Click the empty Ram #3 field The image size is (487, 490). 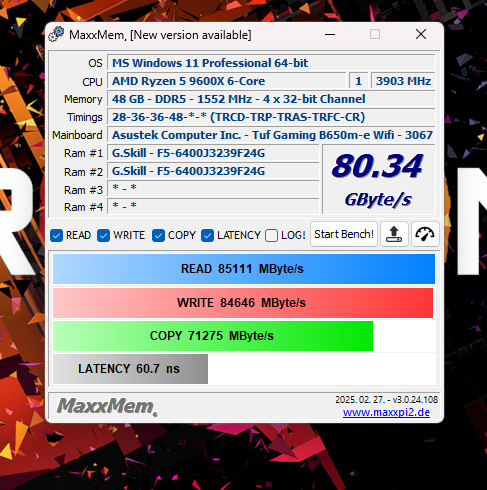[213, 189]
